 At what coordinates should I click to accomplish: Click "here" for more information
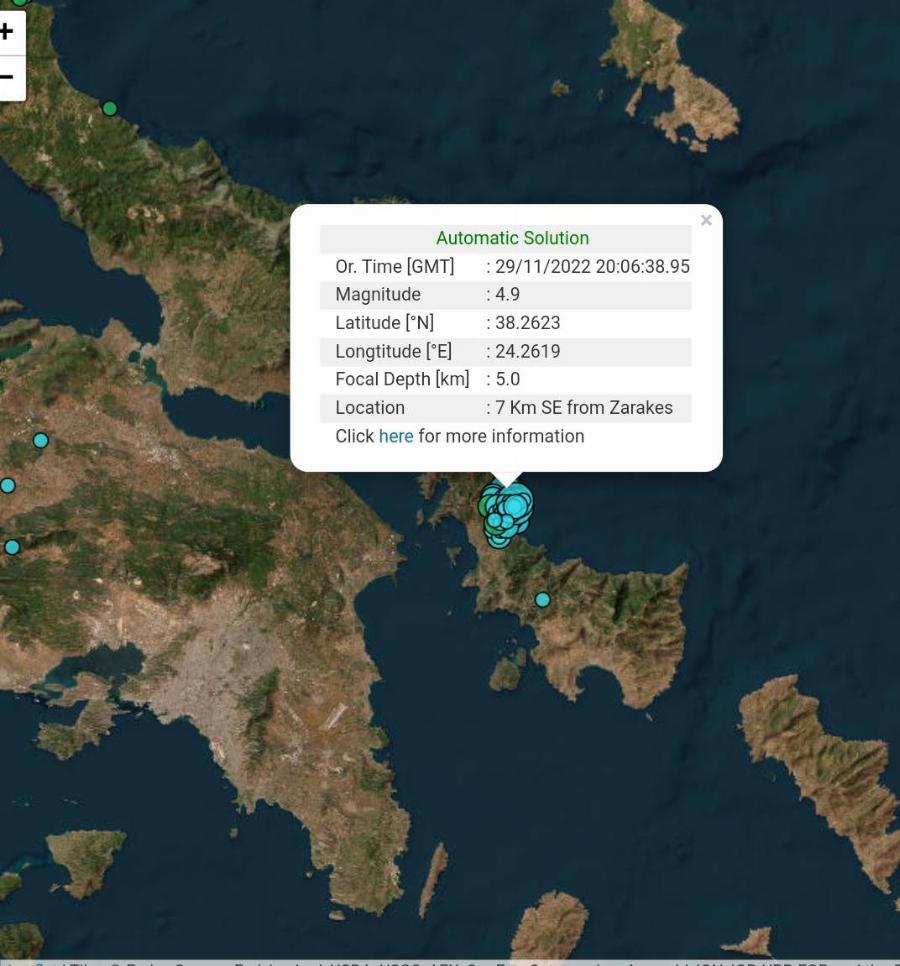click(x=395, y=436)
